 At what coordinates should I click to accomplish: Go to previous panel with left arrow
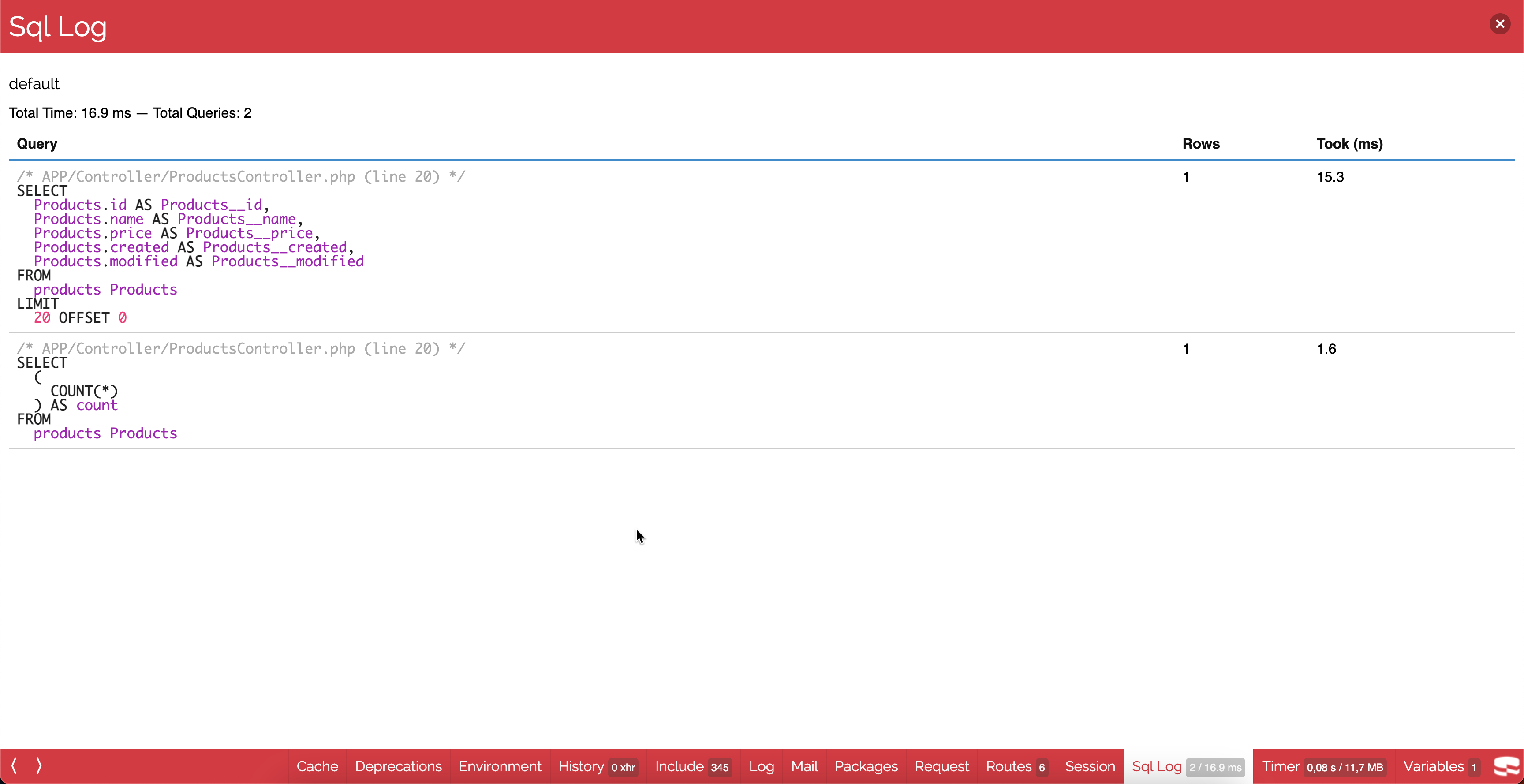point(14,765)
